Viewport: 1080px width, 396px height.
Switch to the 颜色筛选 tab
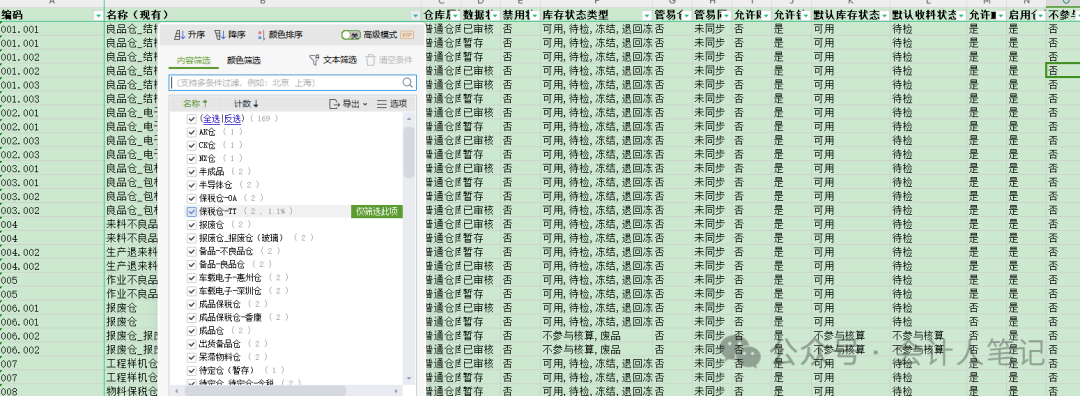[244, 61]
